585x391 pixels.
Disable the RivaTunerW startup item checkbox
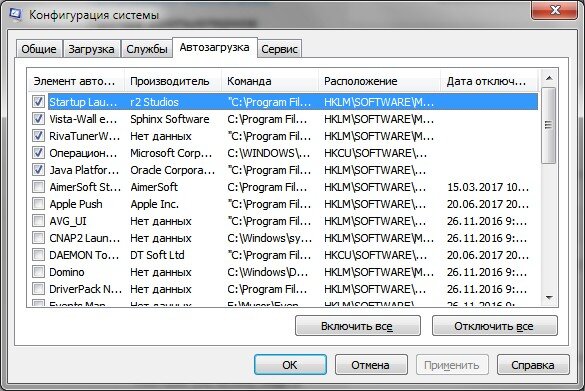pos(38,136)
